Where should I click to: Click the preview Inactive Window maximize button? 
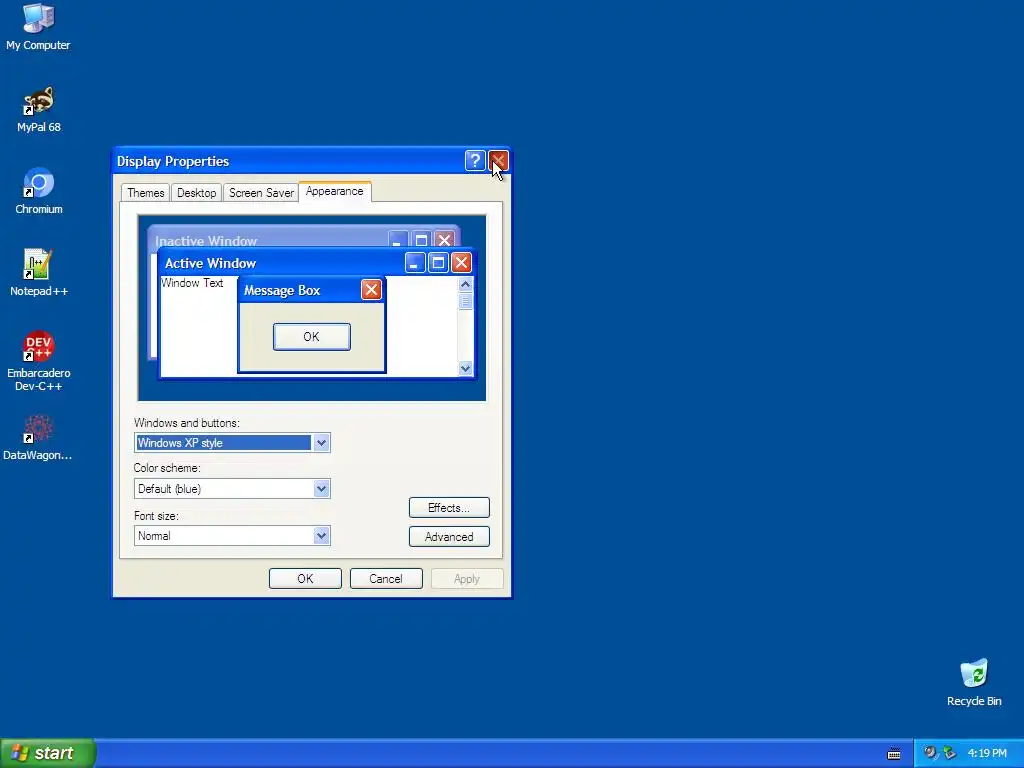[x=421, y=240]
